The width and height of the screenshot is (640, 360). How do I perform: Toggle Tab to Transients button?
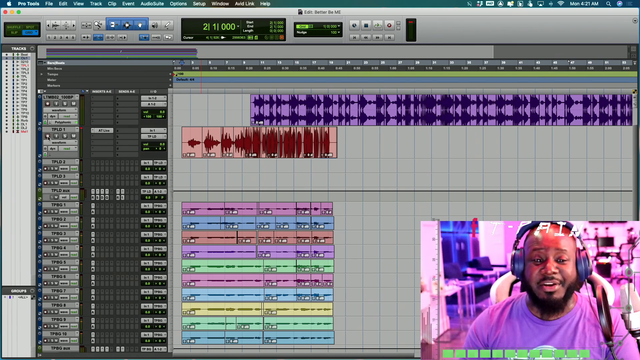click(86, 37)
